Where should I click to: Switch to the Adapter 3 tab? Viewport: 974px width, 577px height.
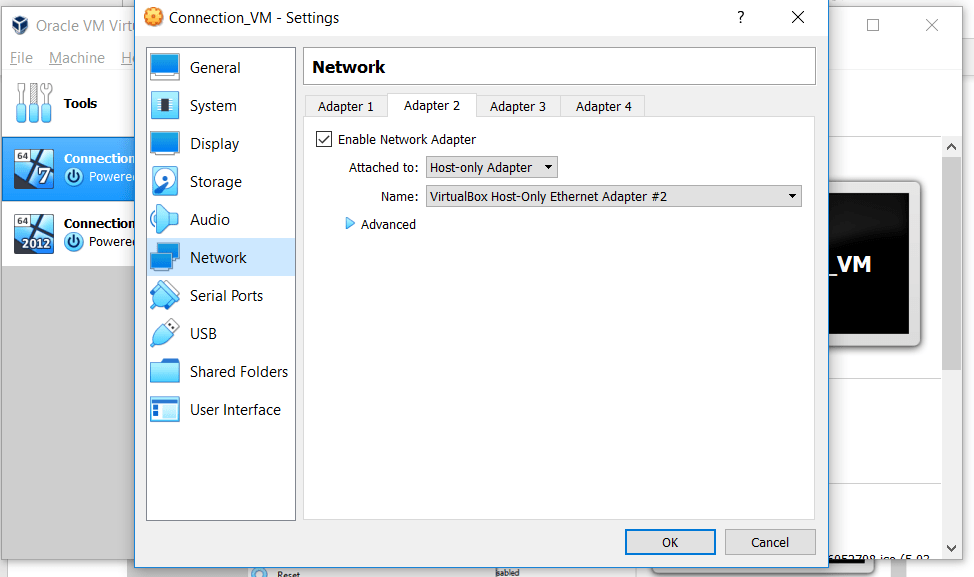tap(518, 106)
